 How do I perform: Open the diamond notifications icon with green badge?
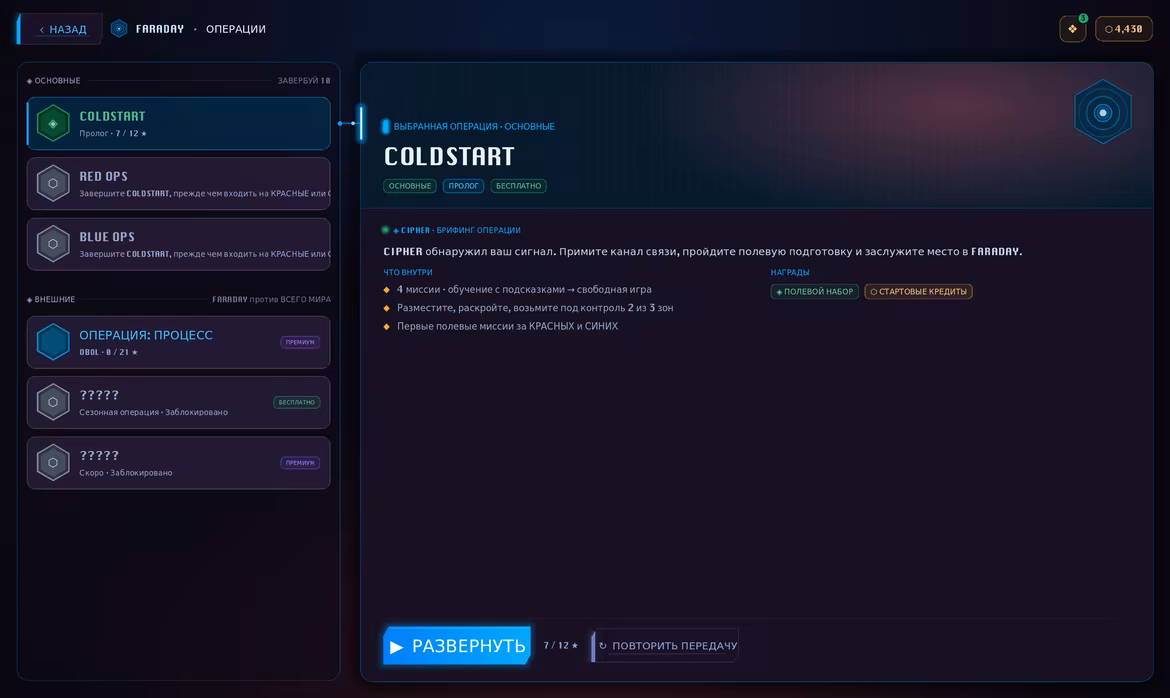(x=1072, y=29)
